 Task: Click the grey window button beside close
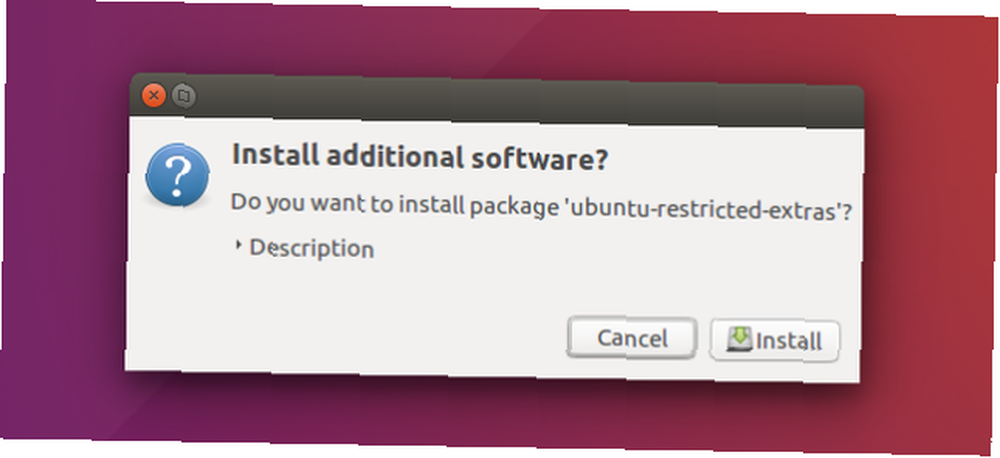click(x=184, y=96)
